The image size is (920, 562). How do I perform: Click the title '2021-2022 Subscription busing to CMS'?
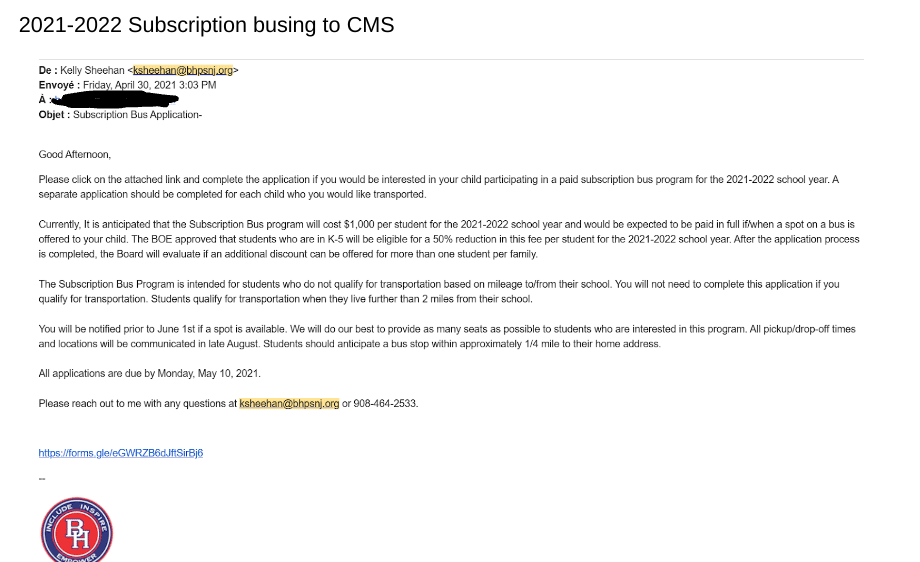click(x=206, y=25)
